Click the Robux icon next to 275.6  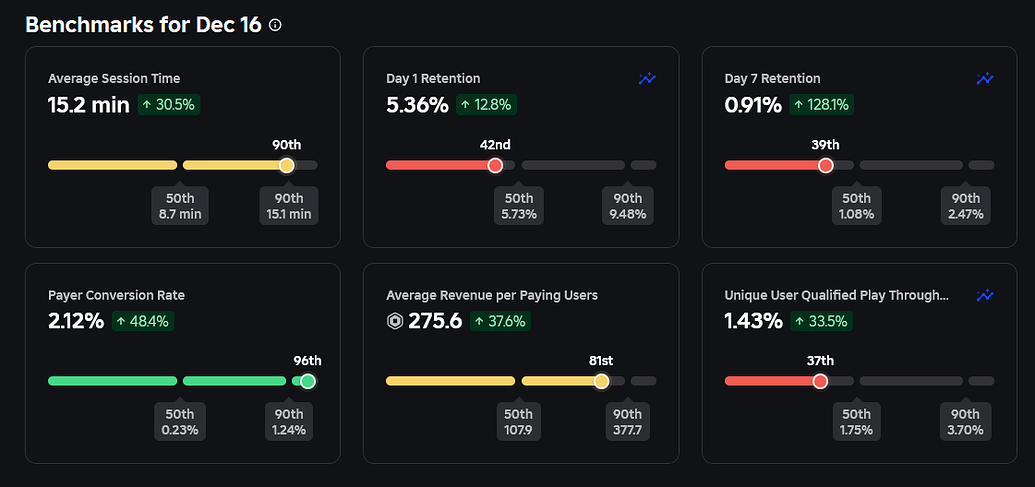(x=395, y=321)
